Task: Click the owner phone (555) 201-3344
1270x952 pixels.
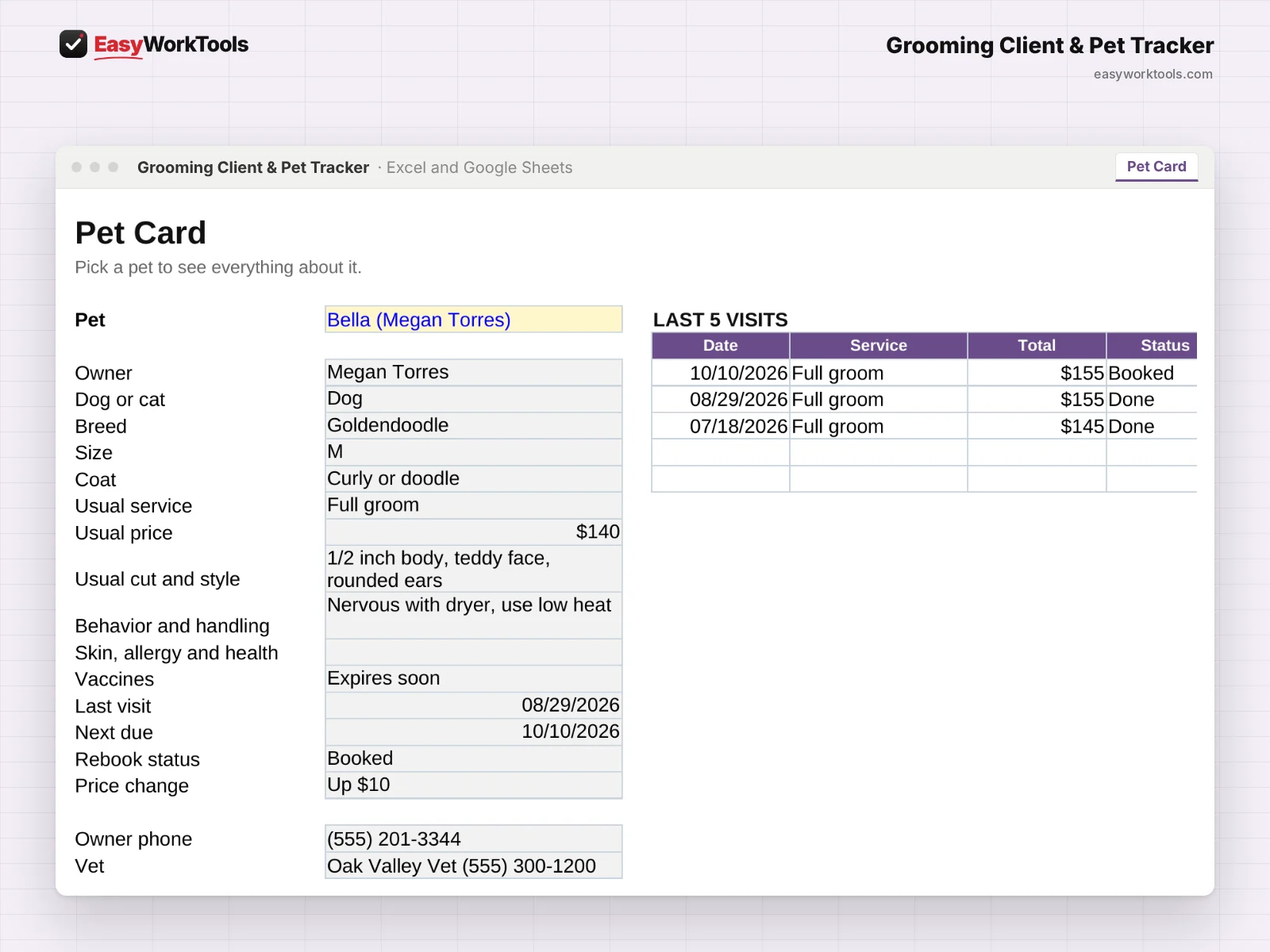Action: click(x=474, y=839)
